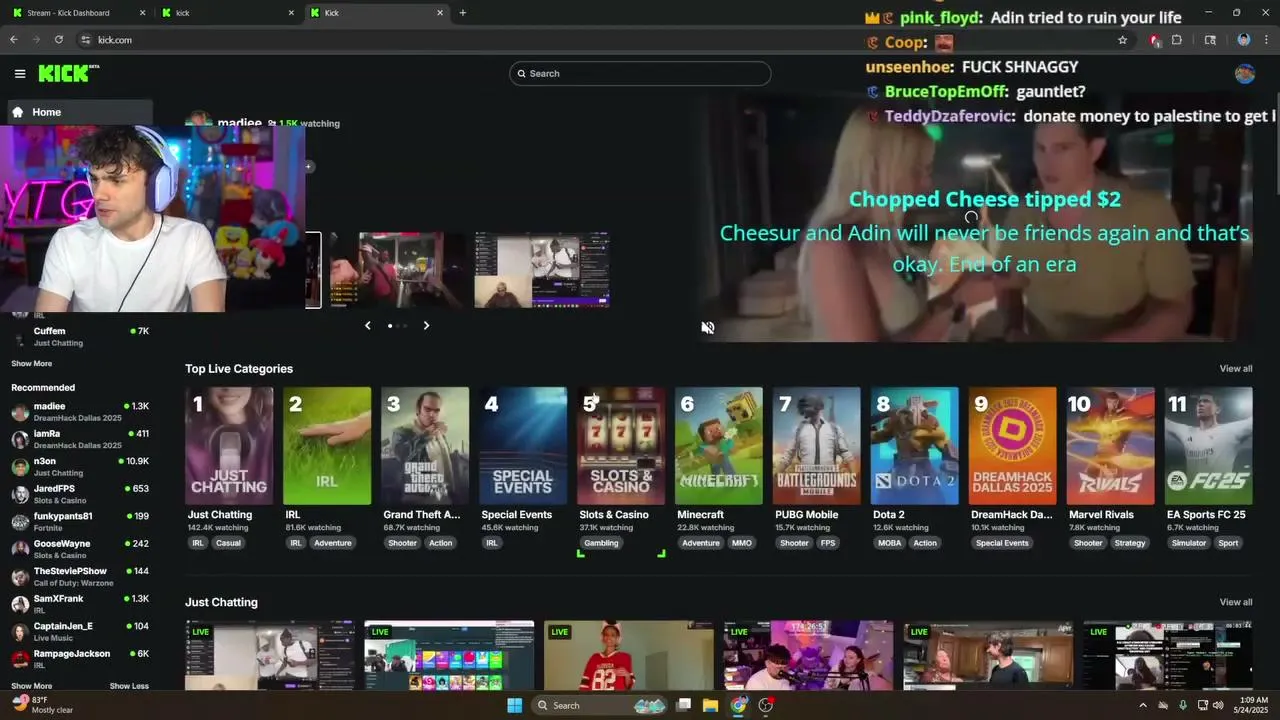
Task: Click the MOBA tag under Dota 2
Action: (x=889, y=543)
